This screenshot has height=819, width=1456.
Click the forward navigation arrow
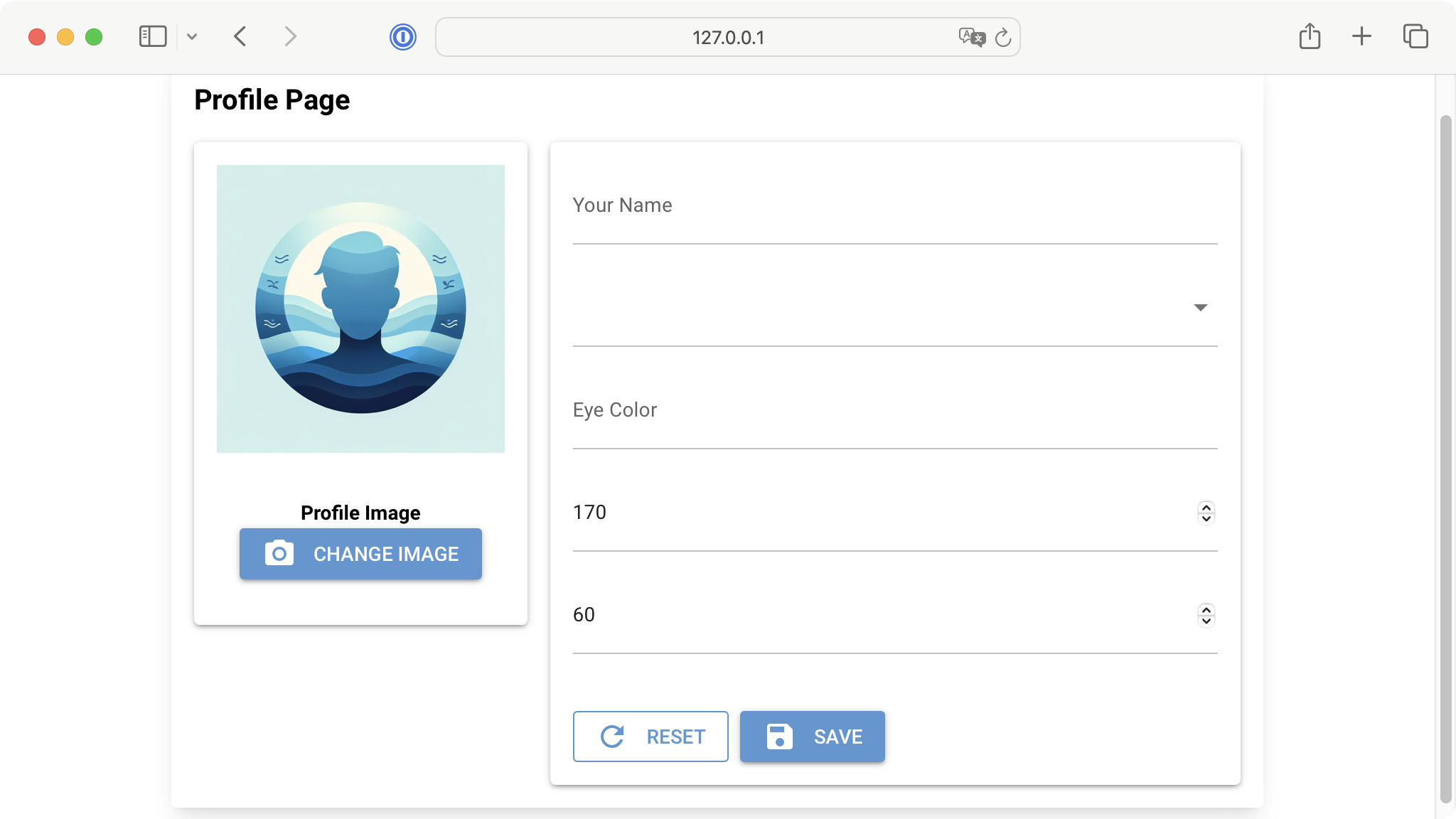coord(290,36)
